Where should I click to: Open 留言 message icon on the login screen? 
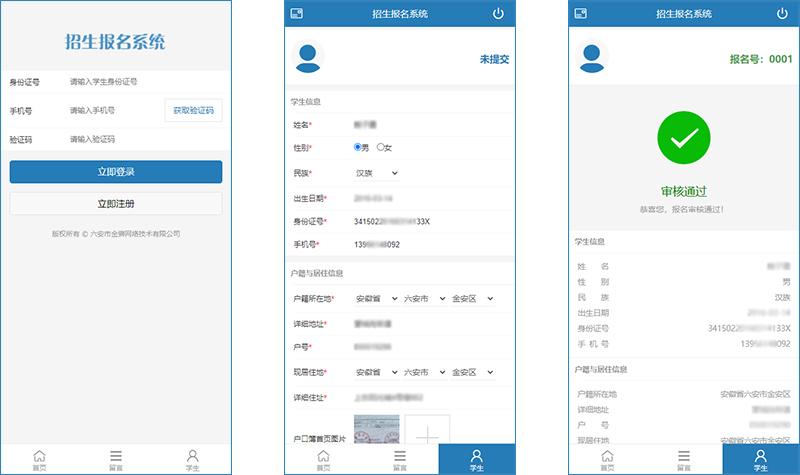point(116,458)
